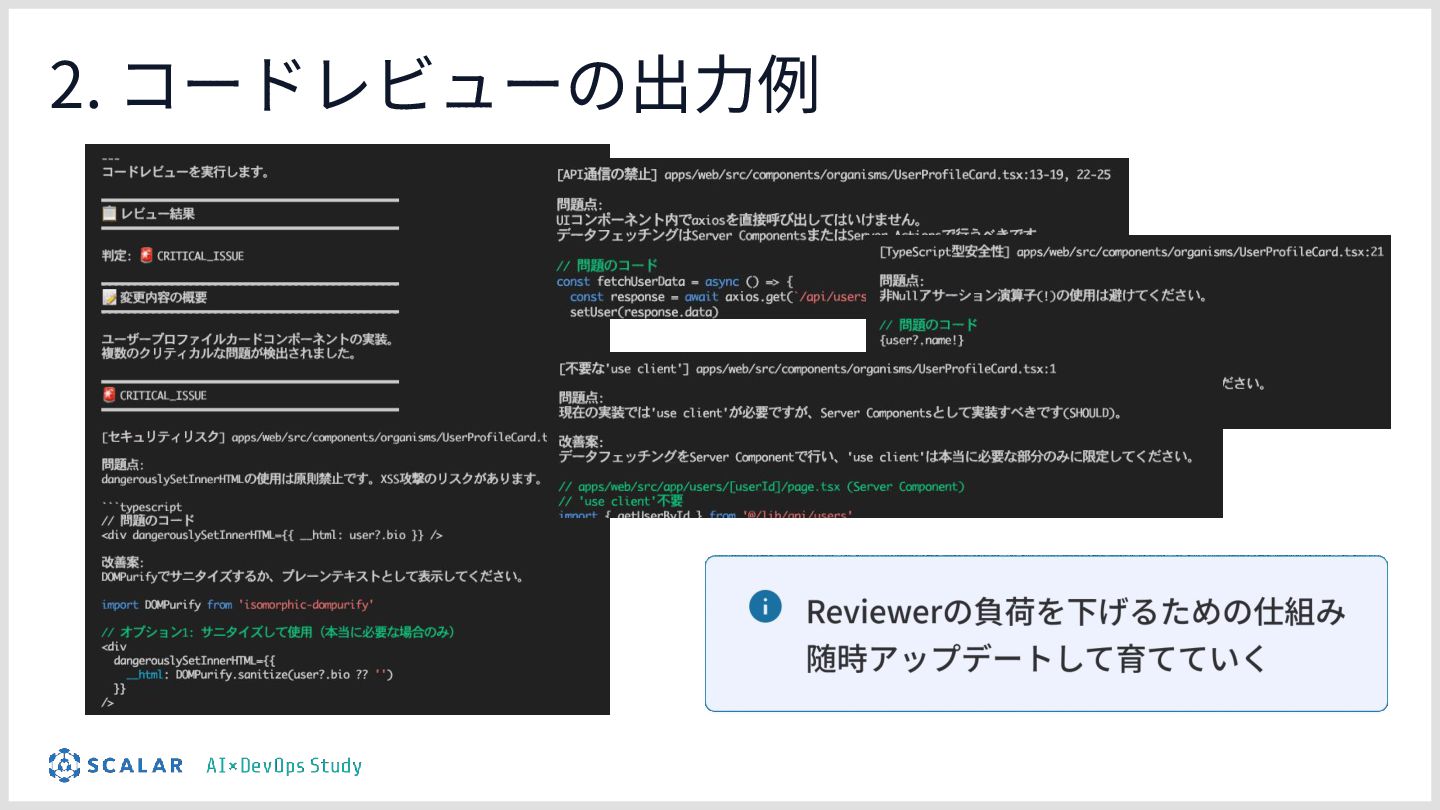The image size is (1440, 810).
Task: Click the 現在の実装では'use client'が必要ですが line
Action: pyautogui.click(x=840, y=413)
